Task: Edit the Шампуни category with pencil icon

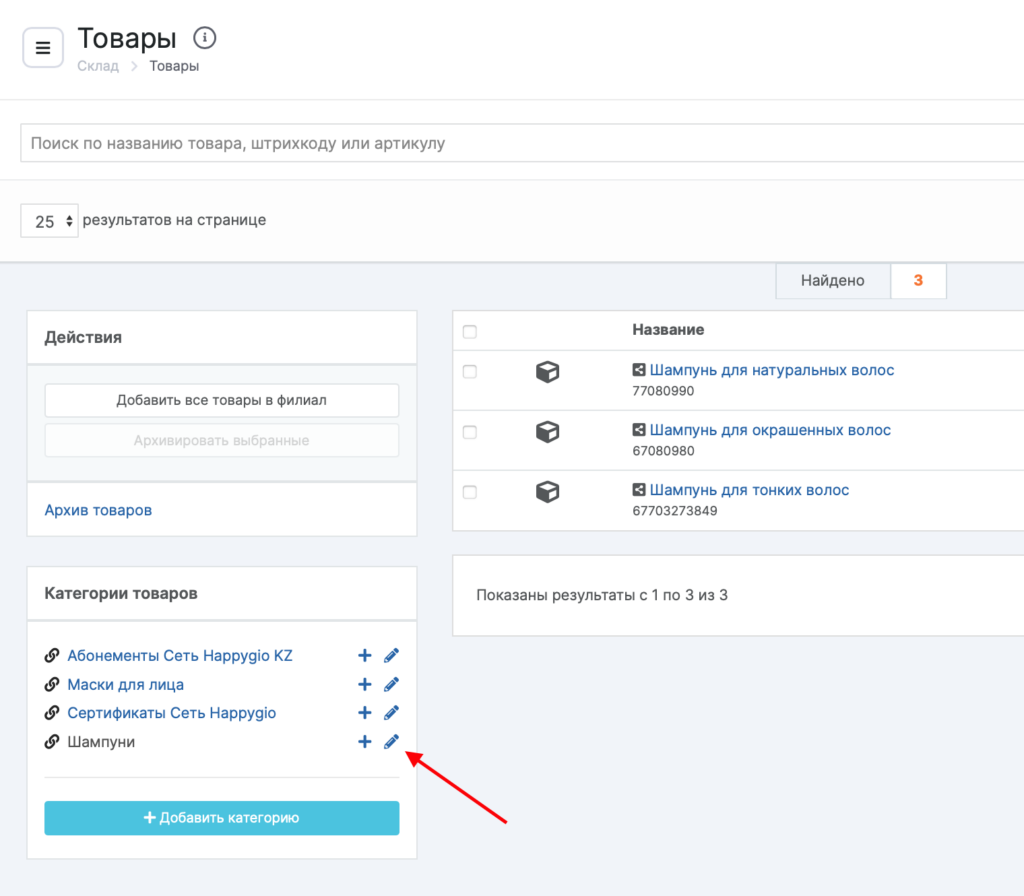Action: [x=391, y=742]
